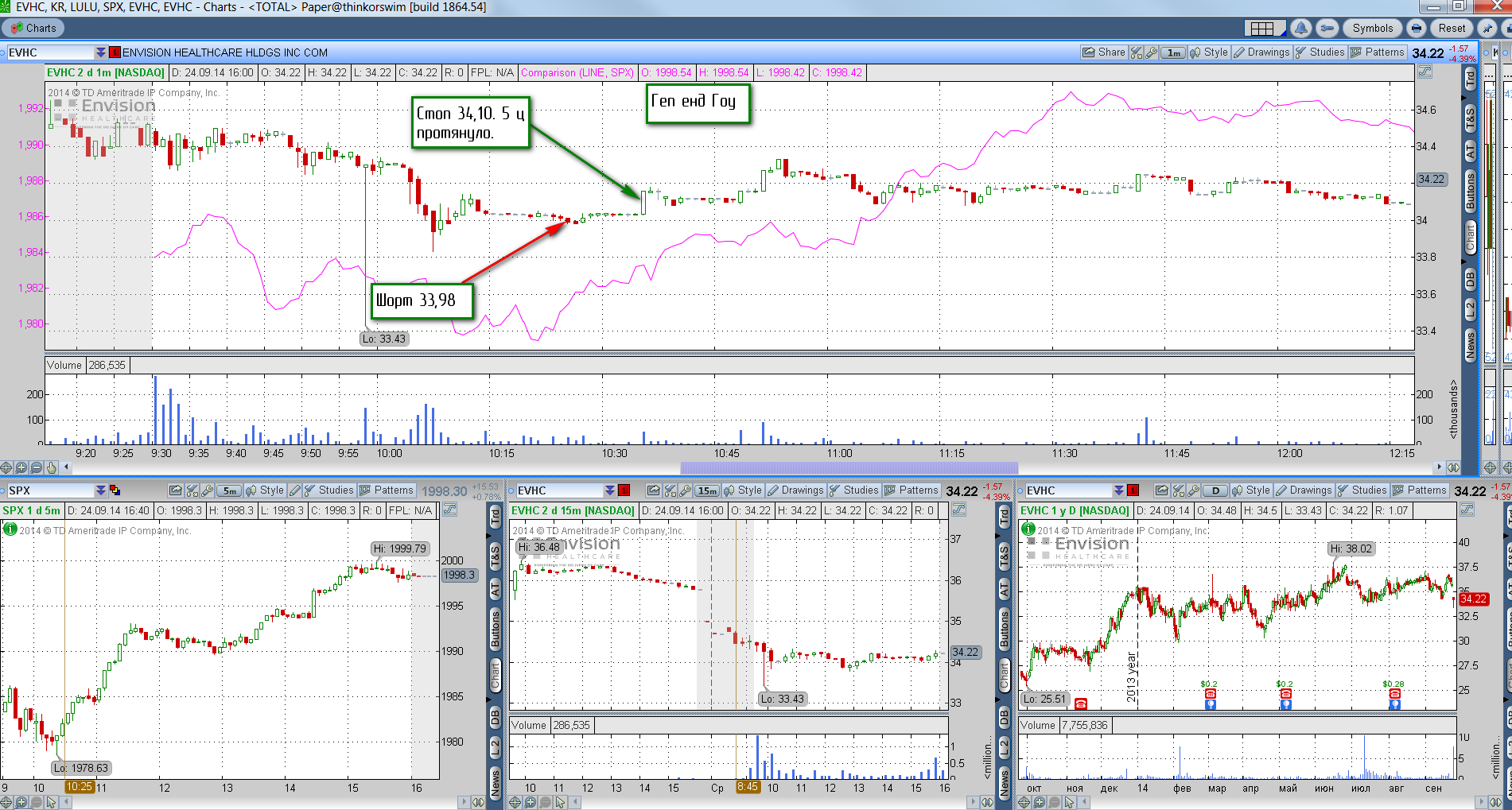Expand symbol dropdown of EVHC 15m chart
Viewport: 1512px width, 810px height.
tap(609, 490)
